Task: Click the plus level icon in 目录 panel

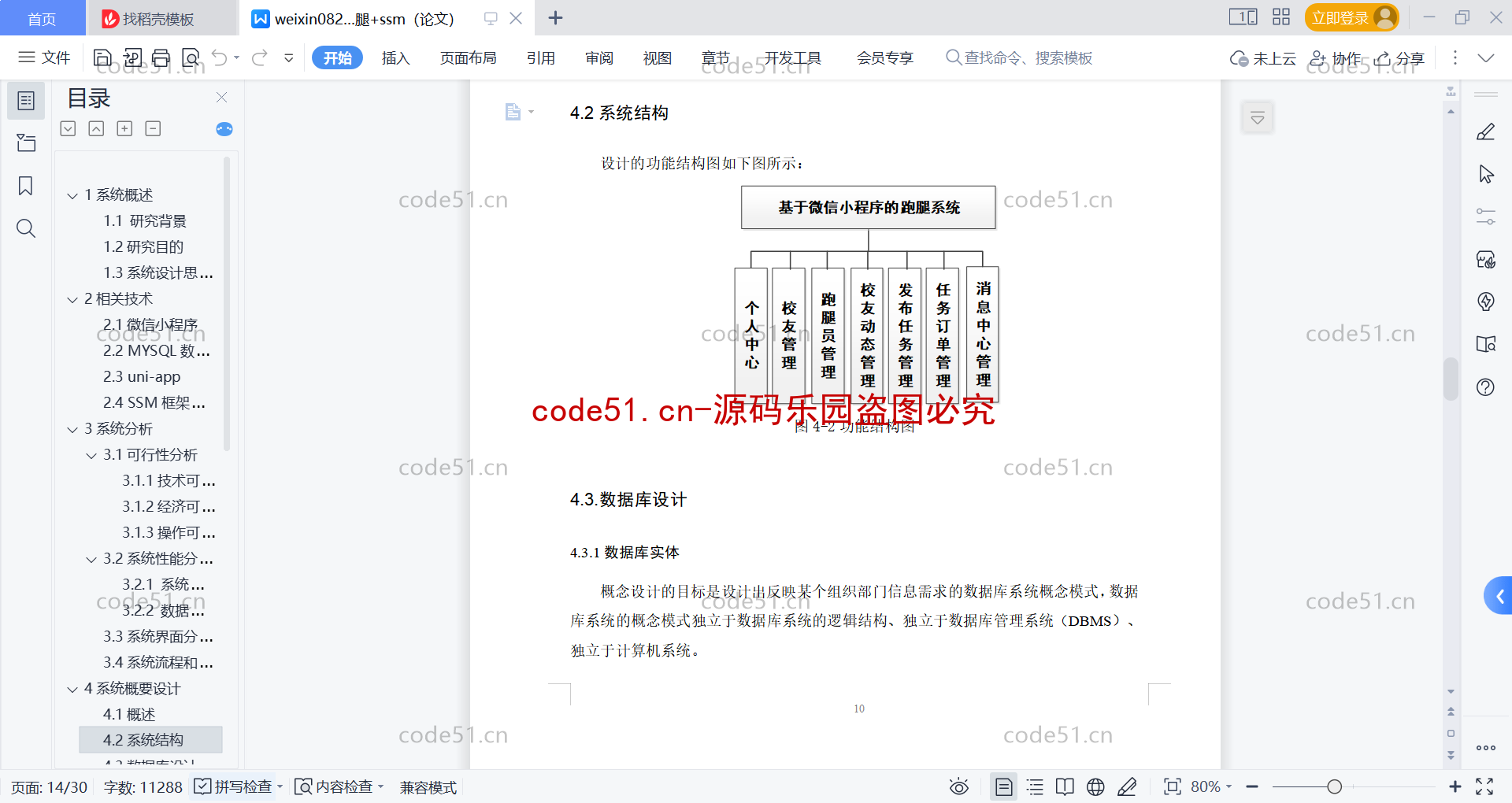Action: coord(124,128)
